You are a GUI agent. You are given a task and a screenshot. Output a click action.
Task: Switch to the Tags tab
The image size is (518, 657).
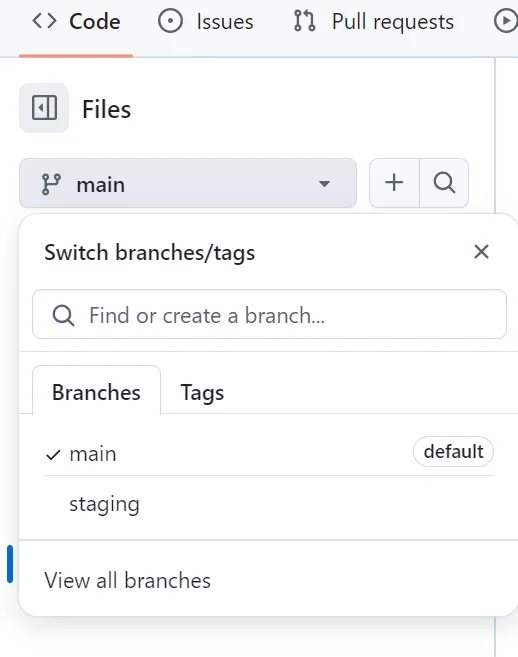click(202, 392)
